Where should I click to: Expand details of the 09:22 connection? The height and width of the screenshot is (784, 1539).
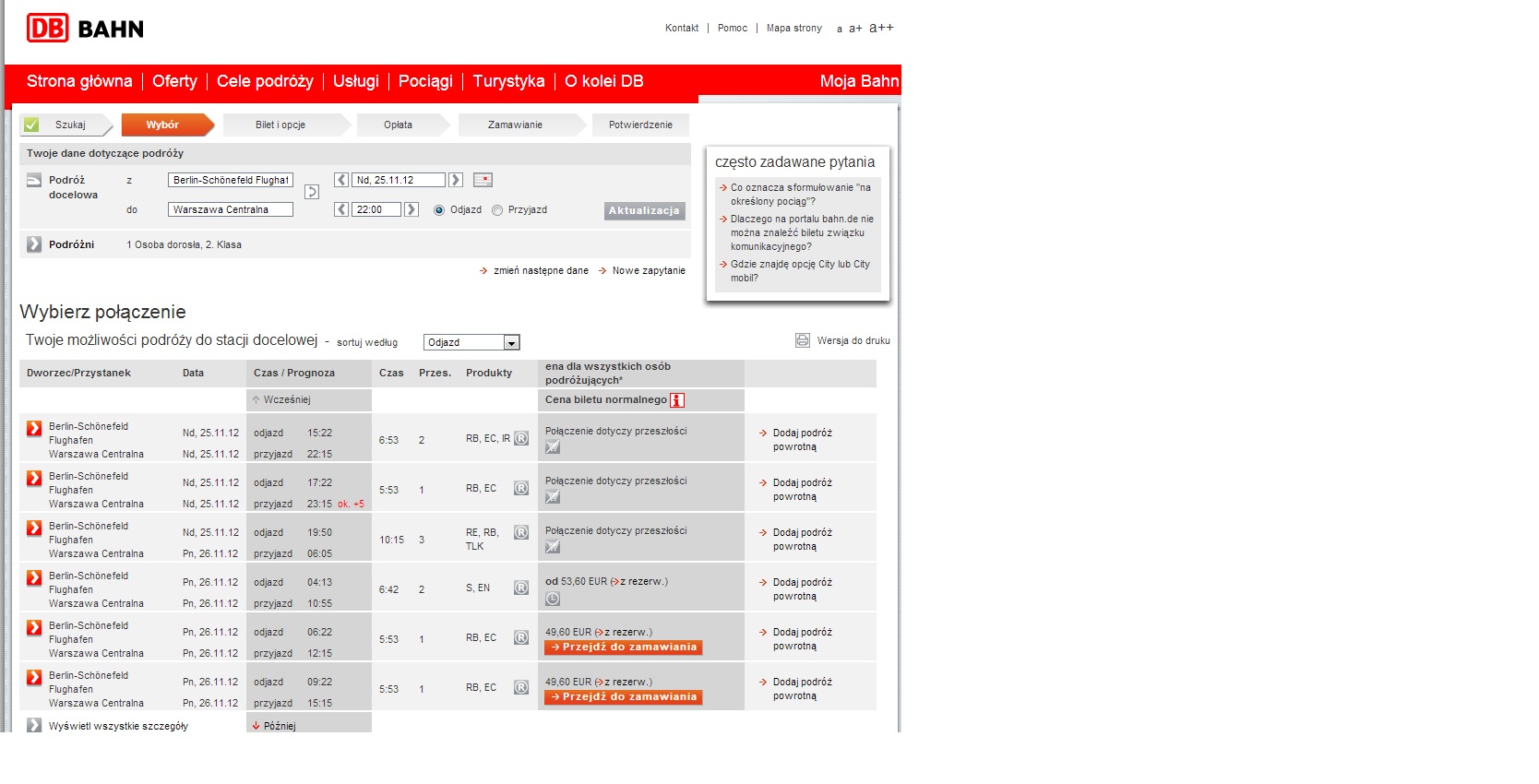pyautogui.click(x=34, y=677)
